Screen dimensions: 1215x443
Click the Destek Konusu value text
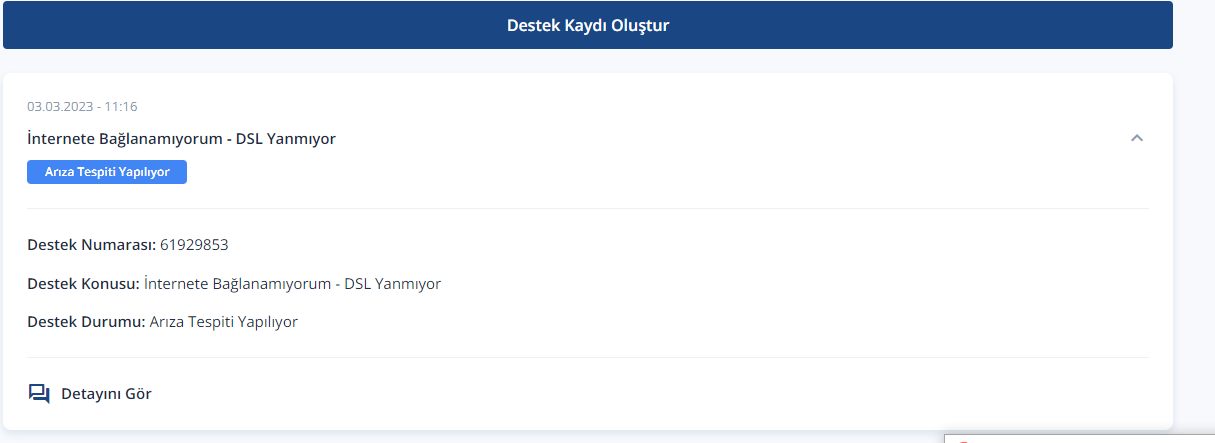click(x=292, y=284)
